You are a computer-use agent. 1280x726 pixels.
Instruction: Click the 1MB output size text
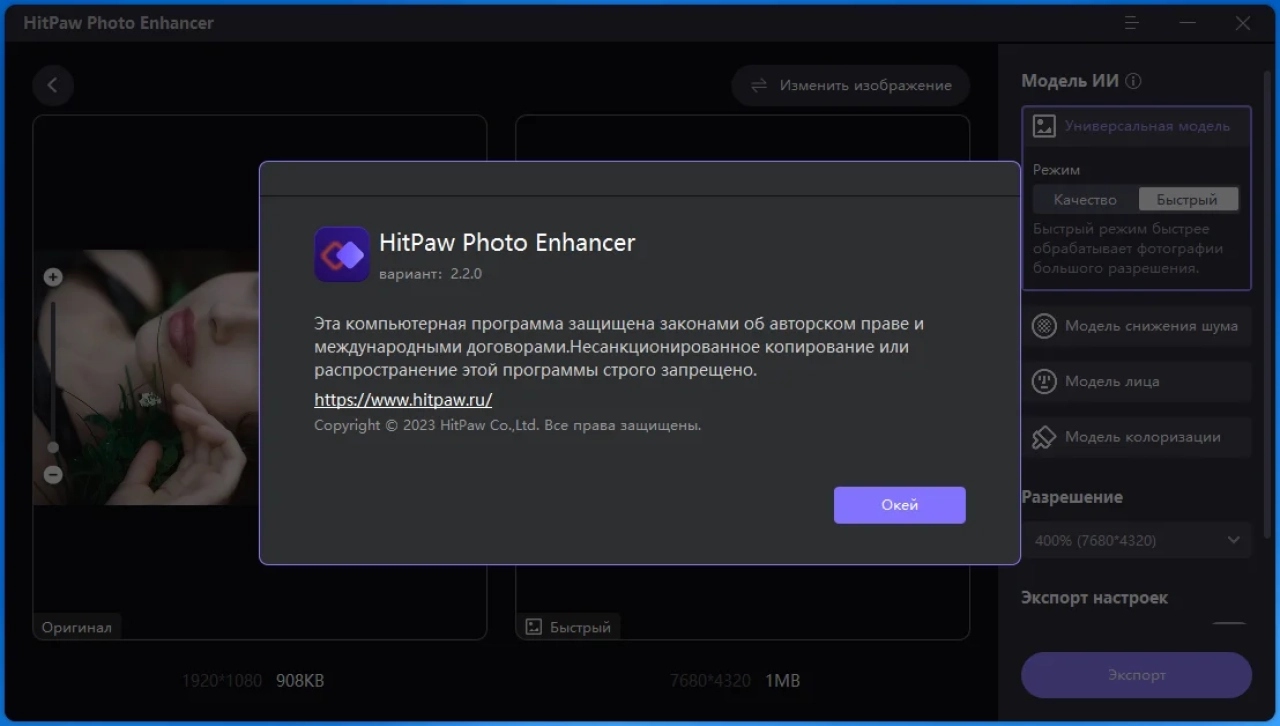783,681
